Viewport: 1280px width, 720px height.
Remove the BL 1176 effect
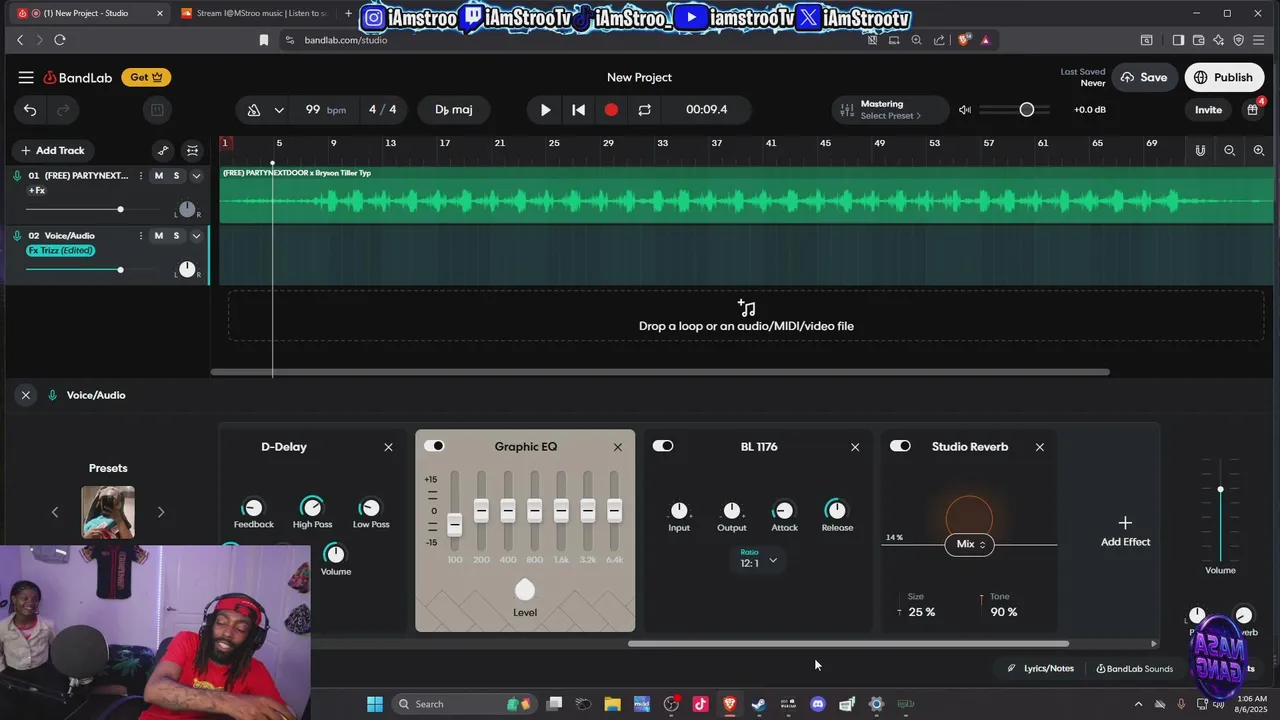855,447
